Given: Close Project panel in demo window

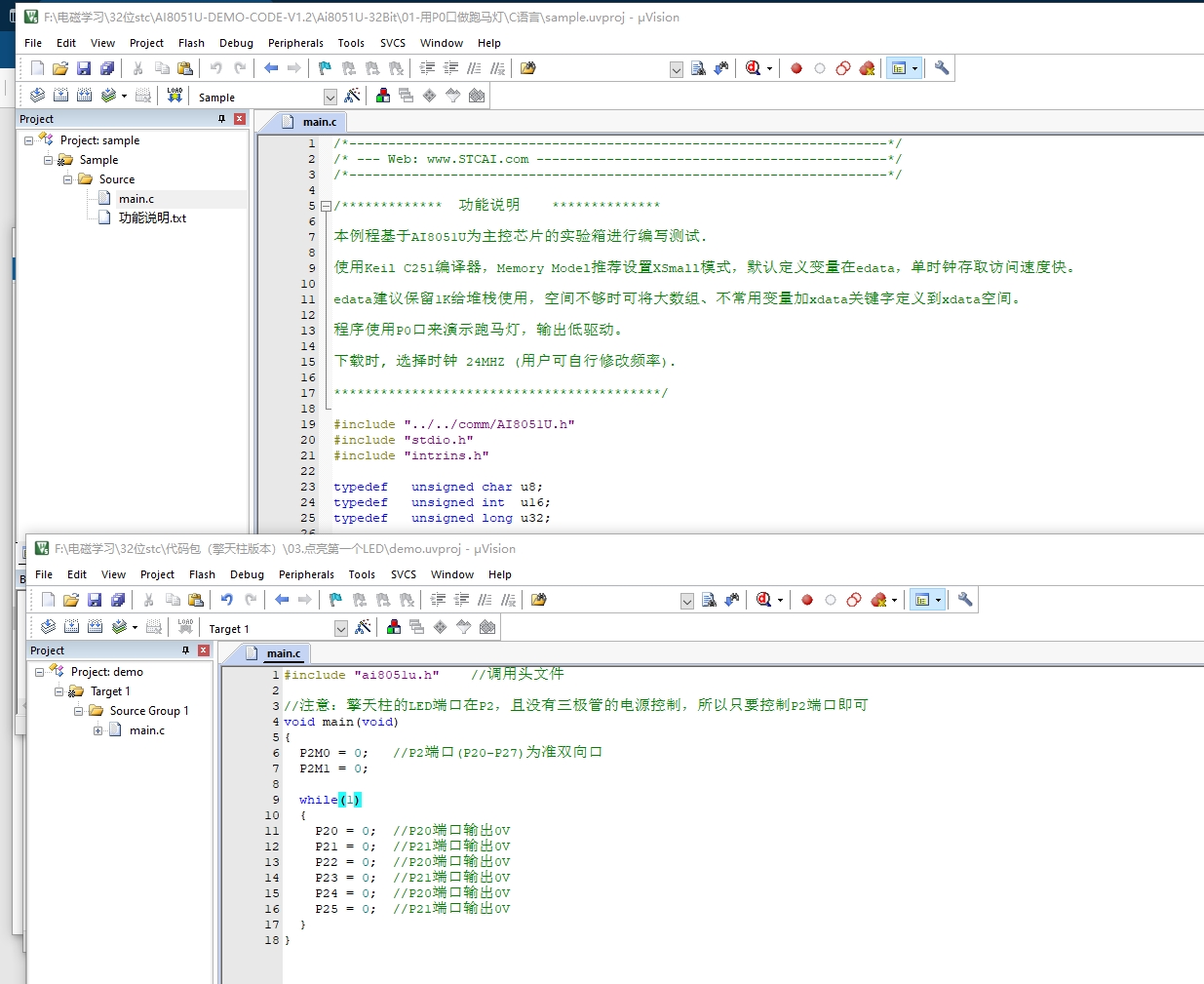Looking at the screenshot, I should coord(204,650).
